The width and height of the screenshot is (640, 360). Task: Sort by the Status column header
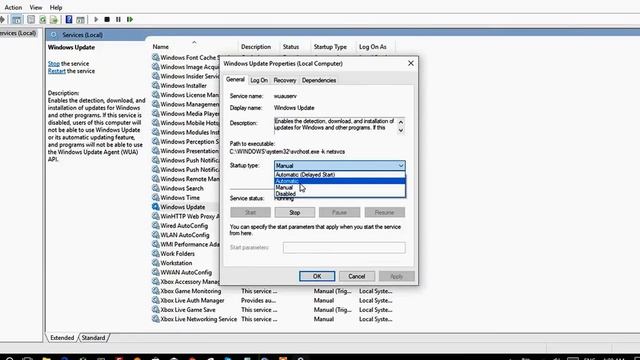click(291, 47)
